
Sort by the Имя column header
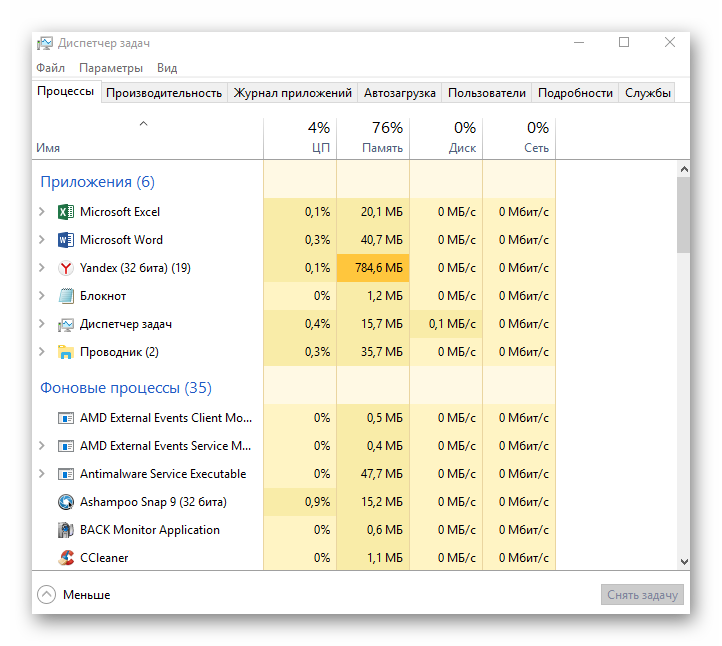147,138
